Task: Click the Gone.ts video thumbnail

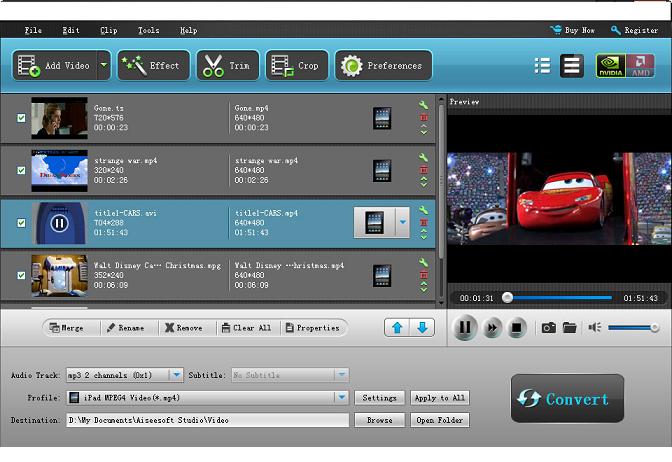Action: click(59, 118)
